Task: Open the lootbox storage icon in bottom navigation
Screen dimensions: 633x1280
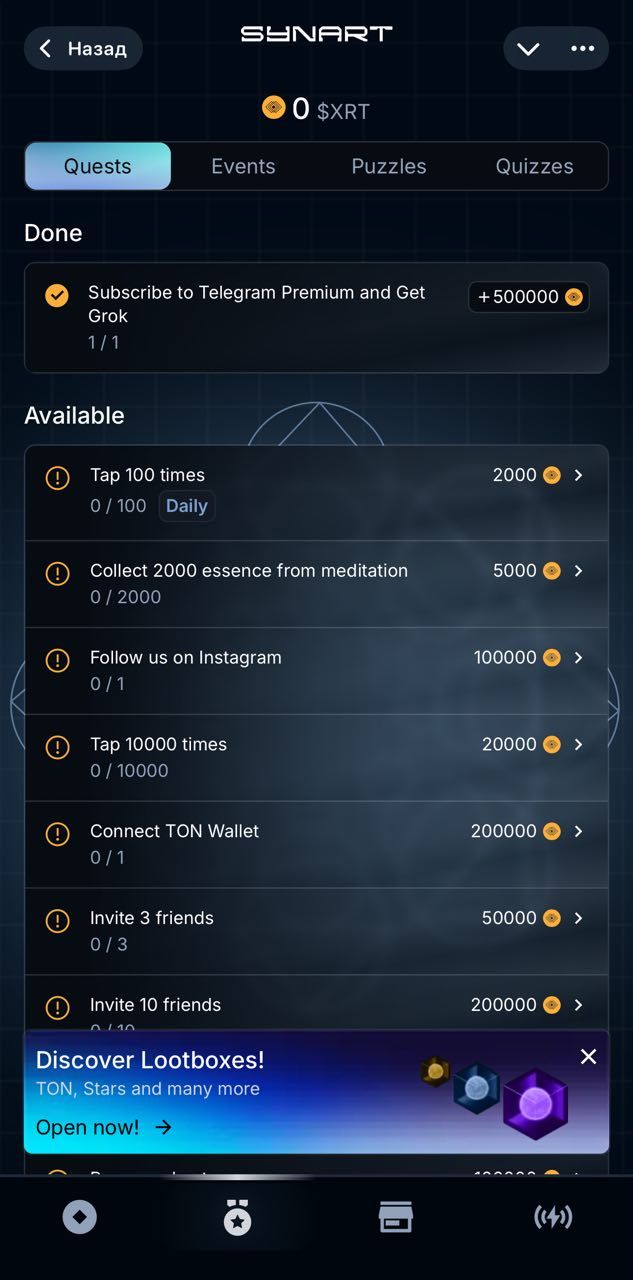Action: [x=395, y=1216]
